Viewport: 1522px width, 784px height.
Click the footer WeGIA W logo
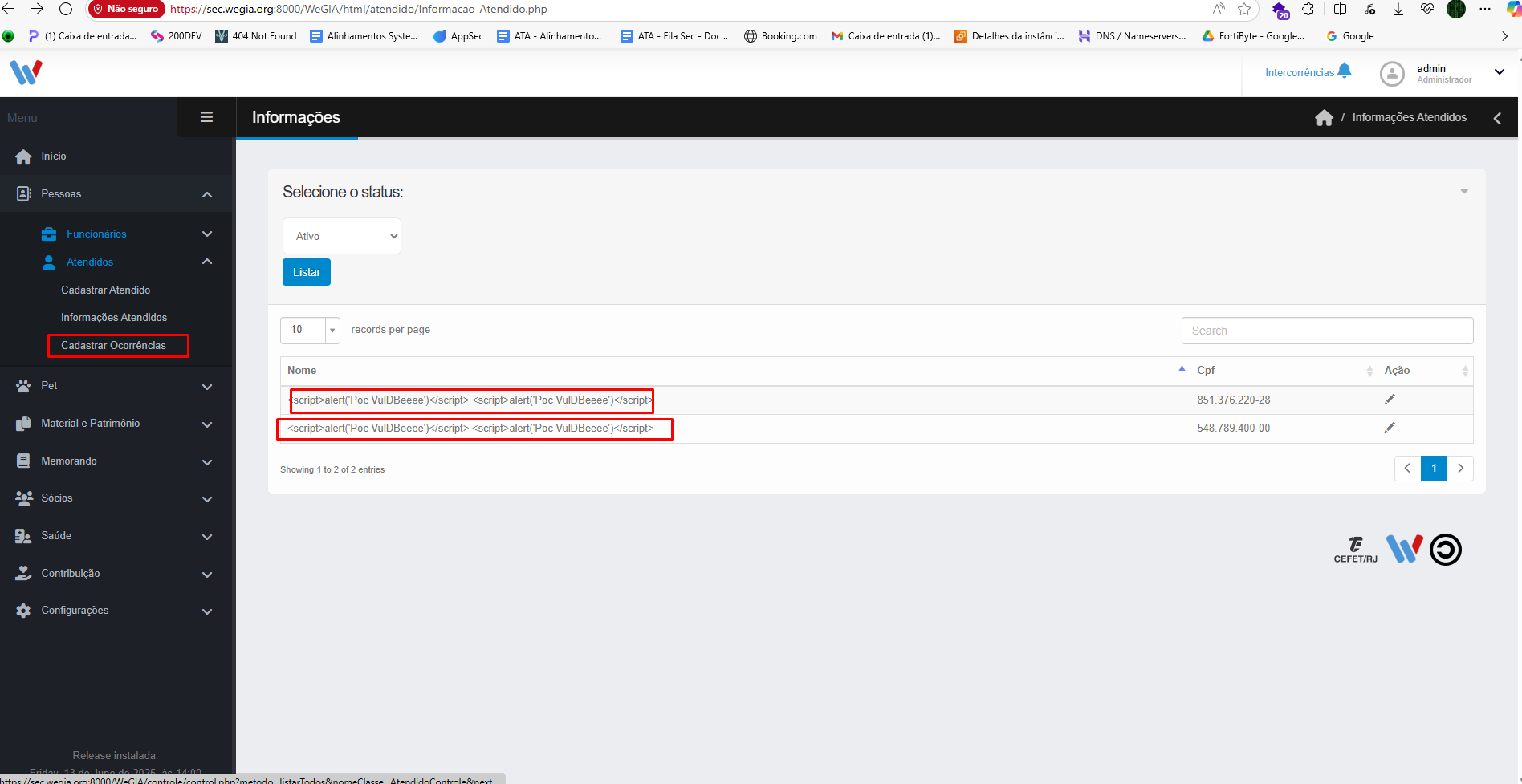point(1404,549)
